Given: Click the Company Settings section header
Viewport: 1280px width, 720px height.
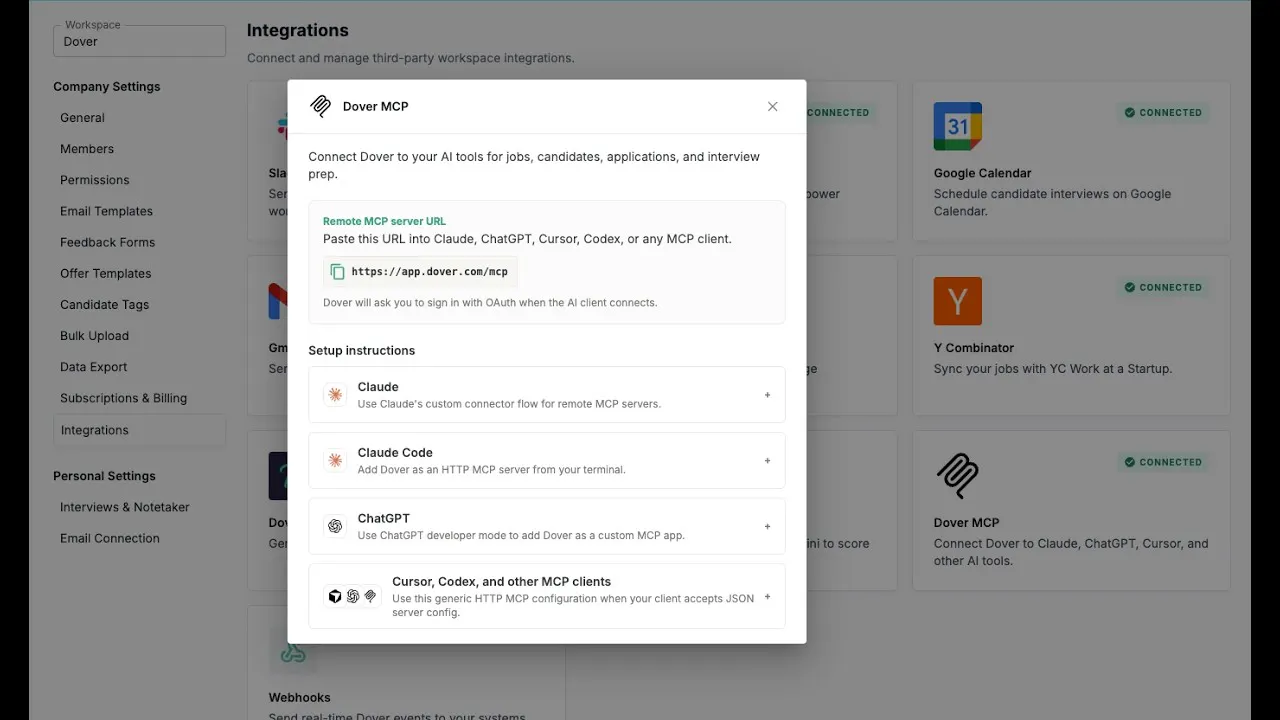Looking at the screenshot, I should [x=107, y=87].
